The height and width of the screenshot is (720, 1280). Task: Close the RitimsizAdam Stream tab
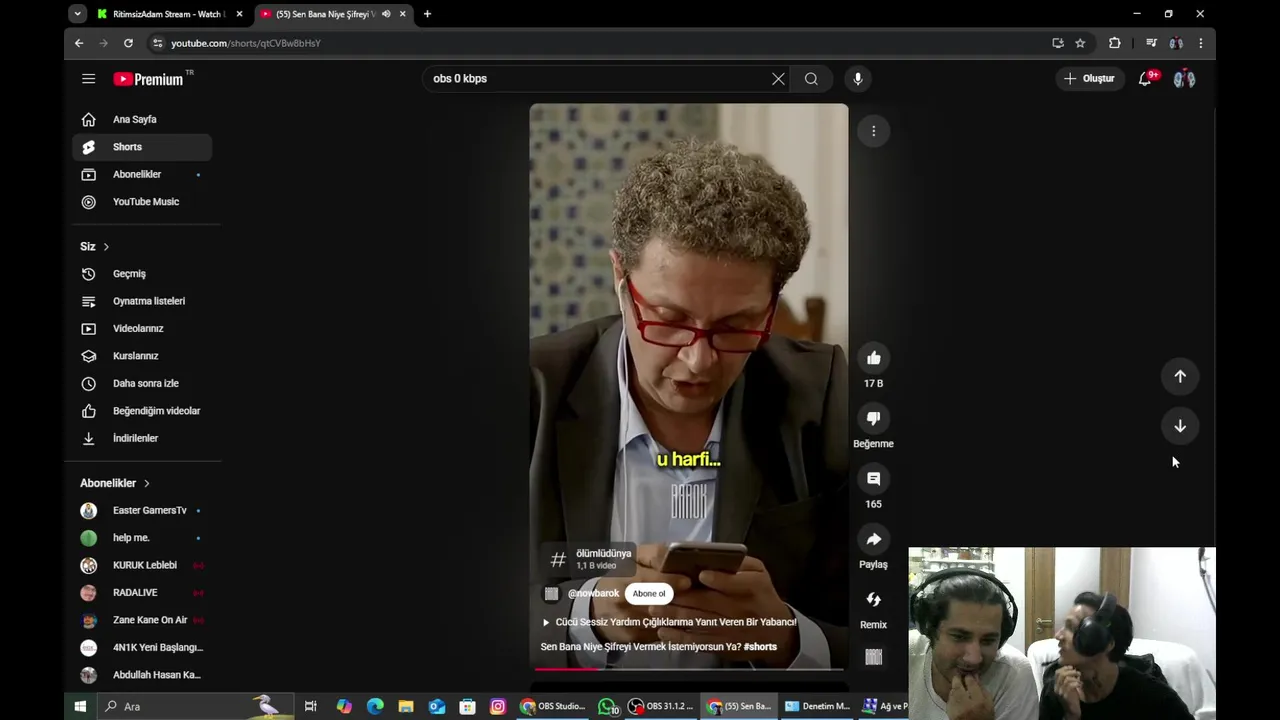239,14
